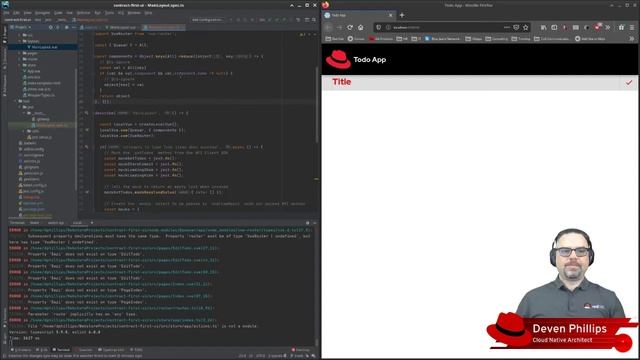The height and width of the screenshot is (360, 640).
Task: Open the vertical Project side tab
Action: (x=4, y=35)
